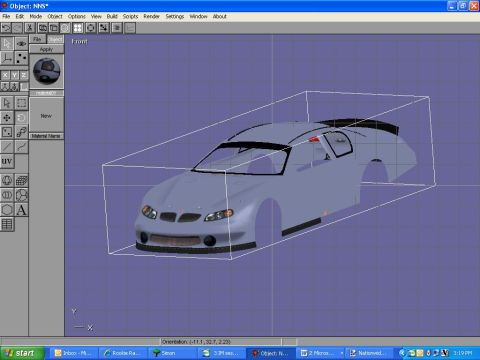480x360 pixels.
Task: Select the Point edit mode icon
Action: coord(21,58)
